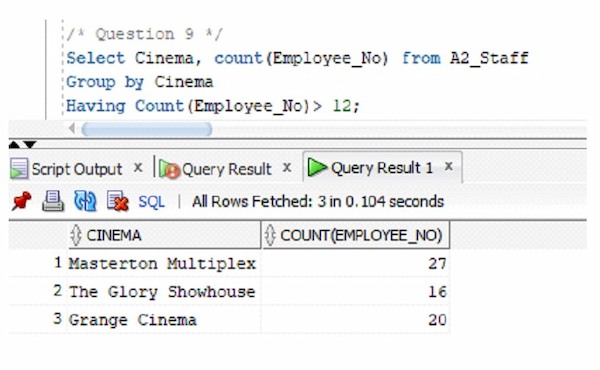Click the editor horizontal scrollbar thumb
Image resolution: width=600 pixels, height=370 pixels.
tap(147, 129)
